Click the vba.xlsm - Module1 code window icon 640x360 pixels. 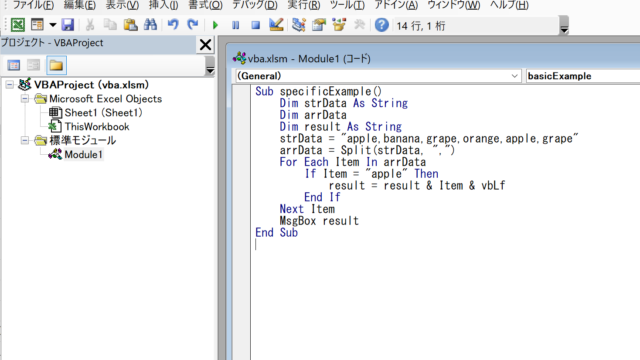pyautogui.click(x=239, y=58)
